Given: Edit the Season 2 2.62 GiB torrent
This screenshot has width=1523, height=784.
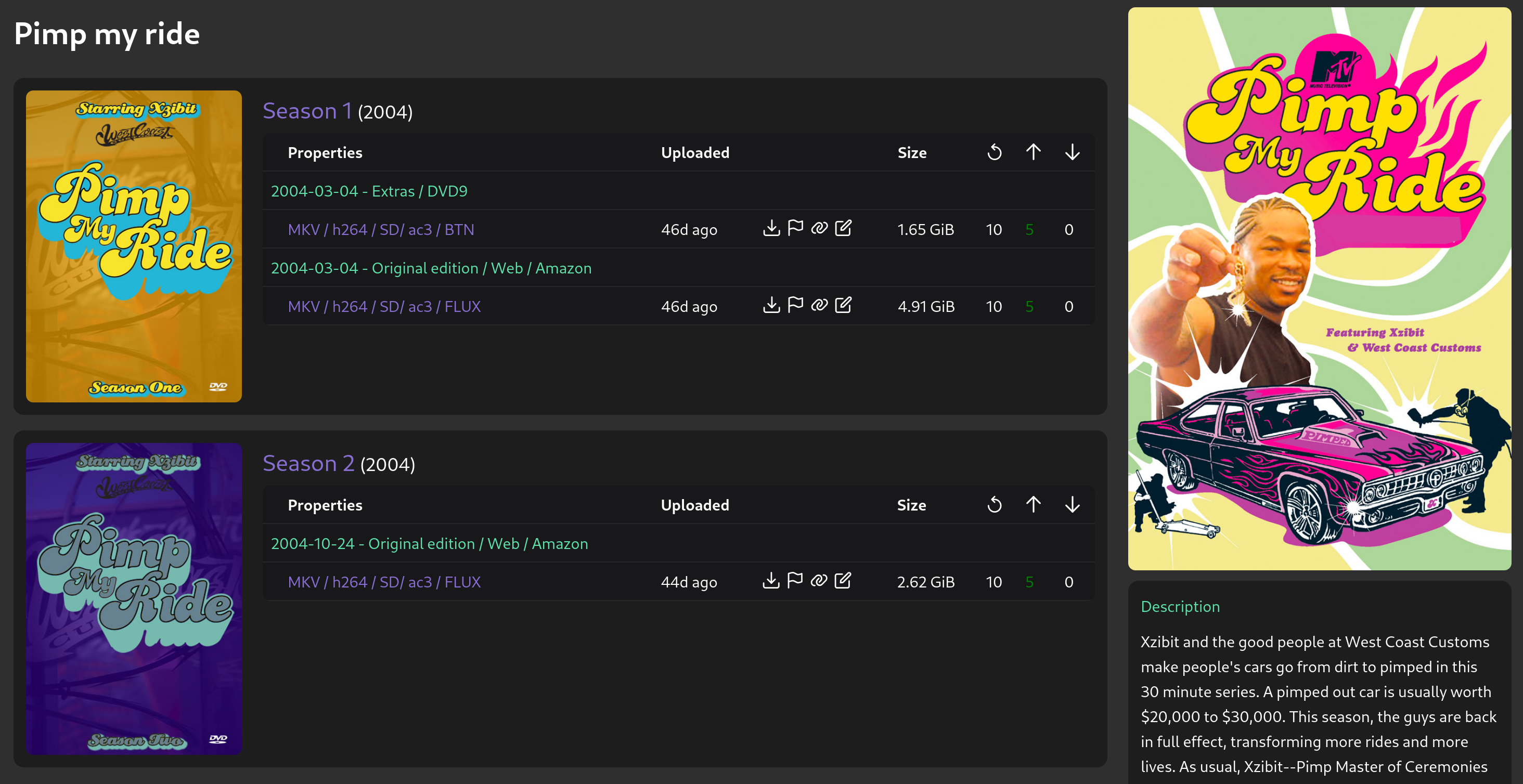Looking at the screenshot, I should point(843,580).
